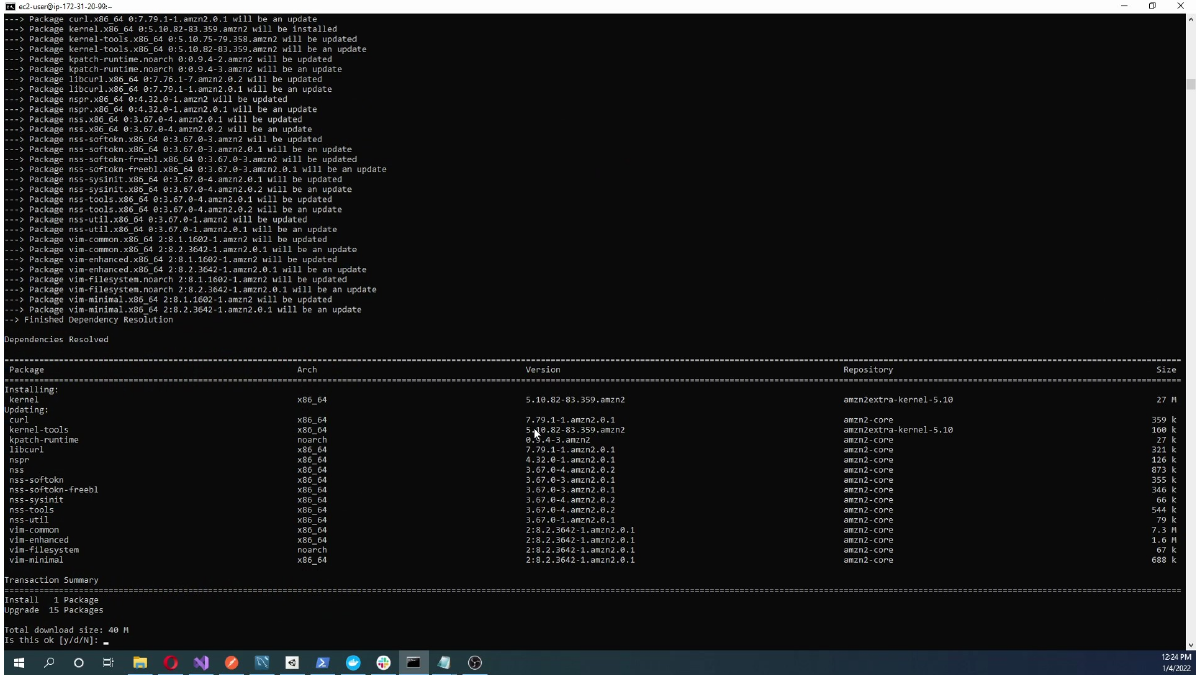The image size is (1201, 675).
Task: Click the "vim-minimal" package name in table
Action: [37, 559]
